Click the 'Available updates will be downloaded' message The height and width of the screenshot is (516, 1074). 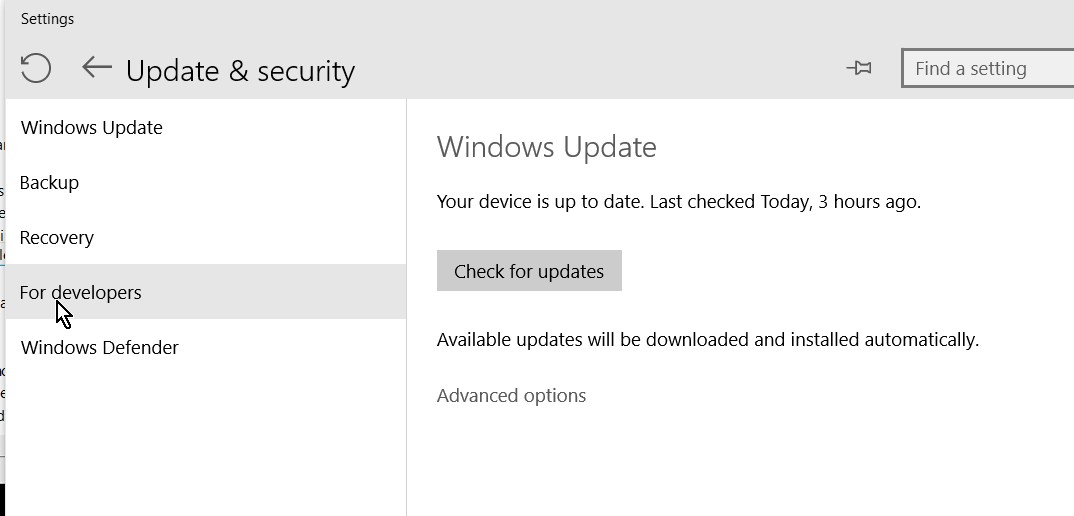[707, 340]
